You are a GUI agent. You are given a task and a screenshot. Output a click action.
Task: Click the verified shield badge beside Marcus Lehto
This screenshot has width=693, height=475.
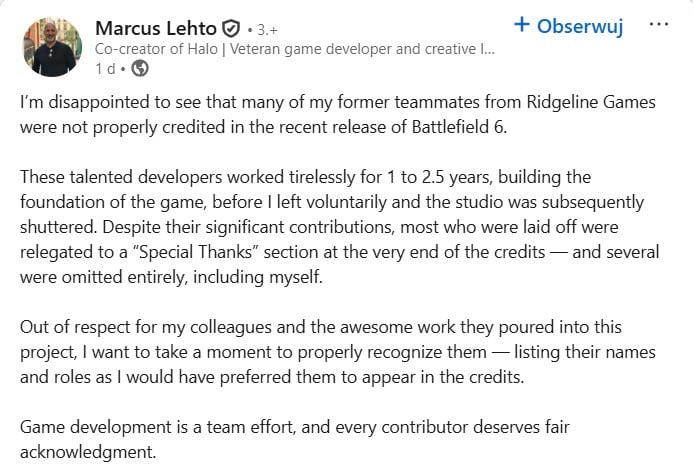pos(230,28)
